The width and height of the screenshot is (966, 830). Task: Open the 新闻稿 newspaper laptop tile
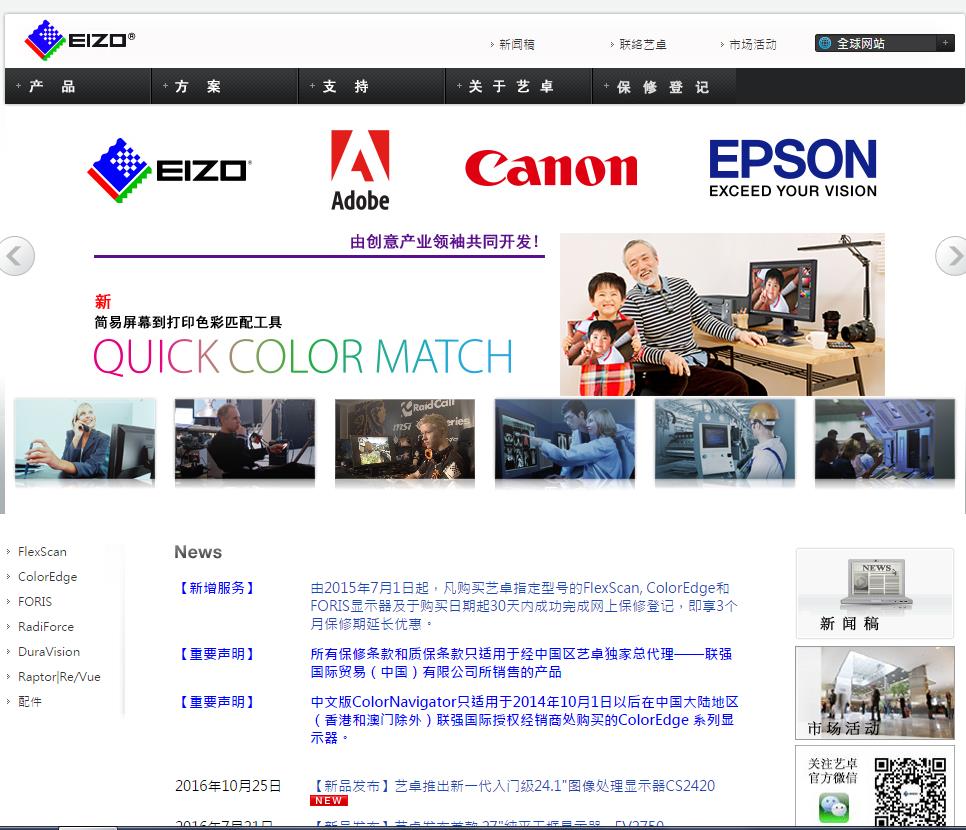point(874,593)
